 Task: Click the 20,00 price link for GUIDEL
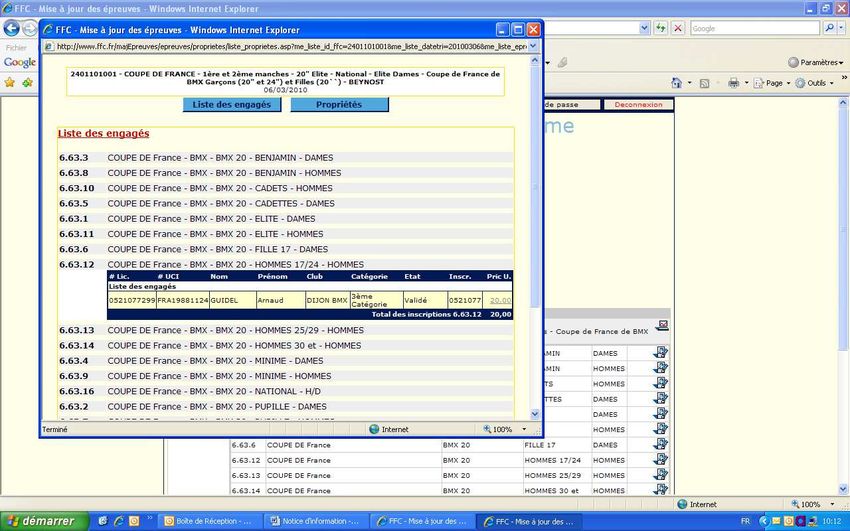pyautogui.click(x=500, y=300)
